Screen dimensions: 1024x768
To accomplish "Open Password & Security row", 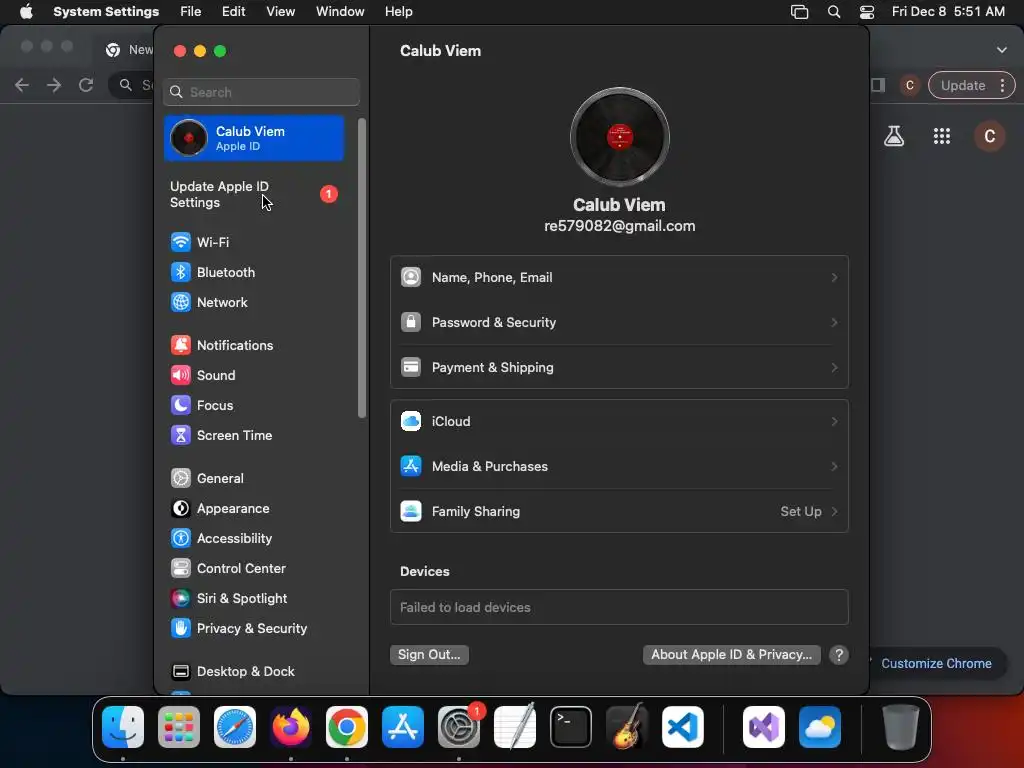I will click(619, 323).
